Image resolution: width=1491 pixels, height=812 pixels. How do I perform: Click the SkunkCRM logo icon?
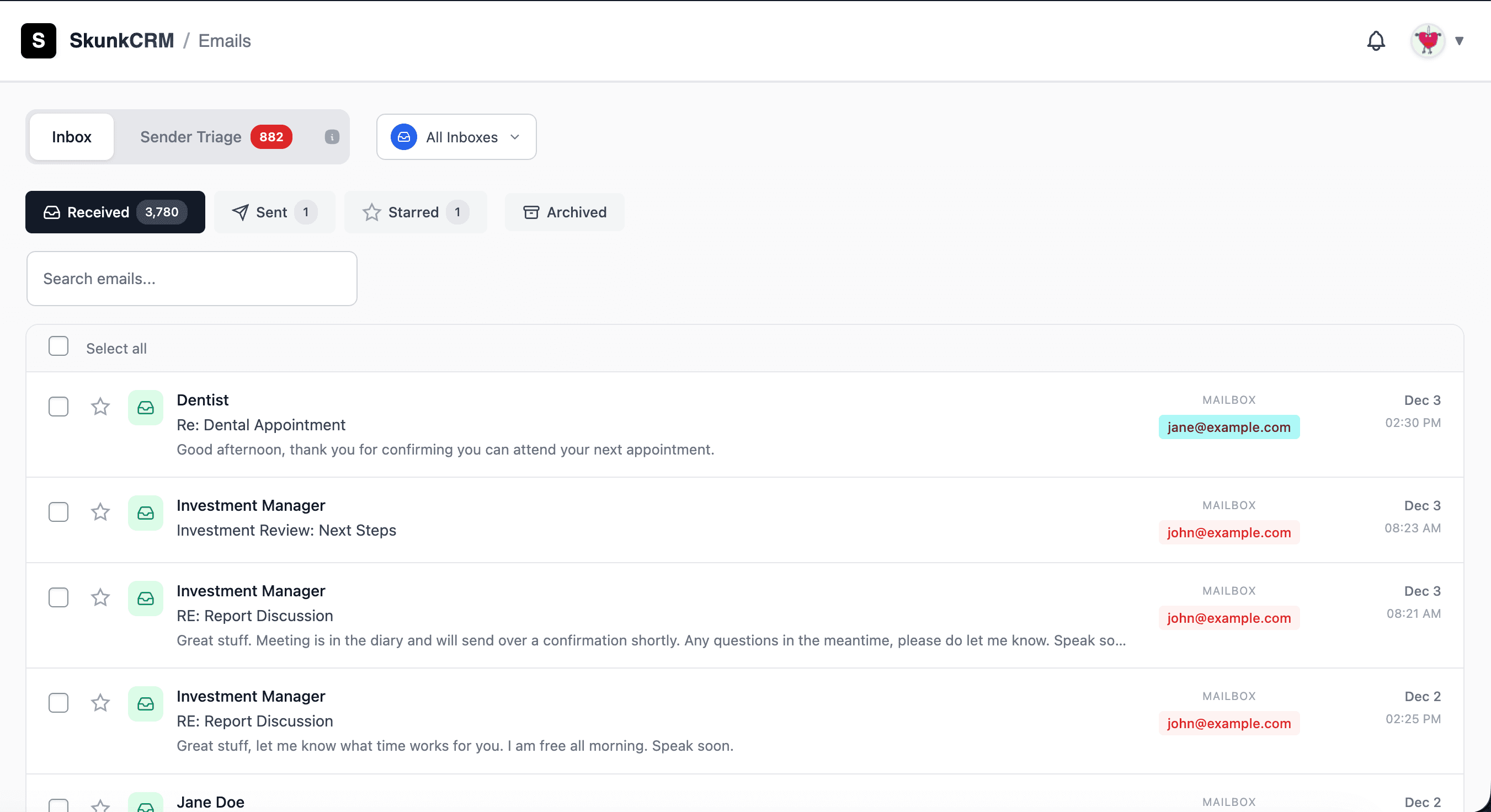click(x=38, y=40)
